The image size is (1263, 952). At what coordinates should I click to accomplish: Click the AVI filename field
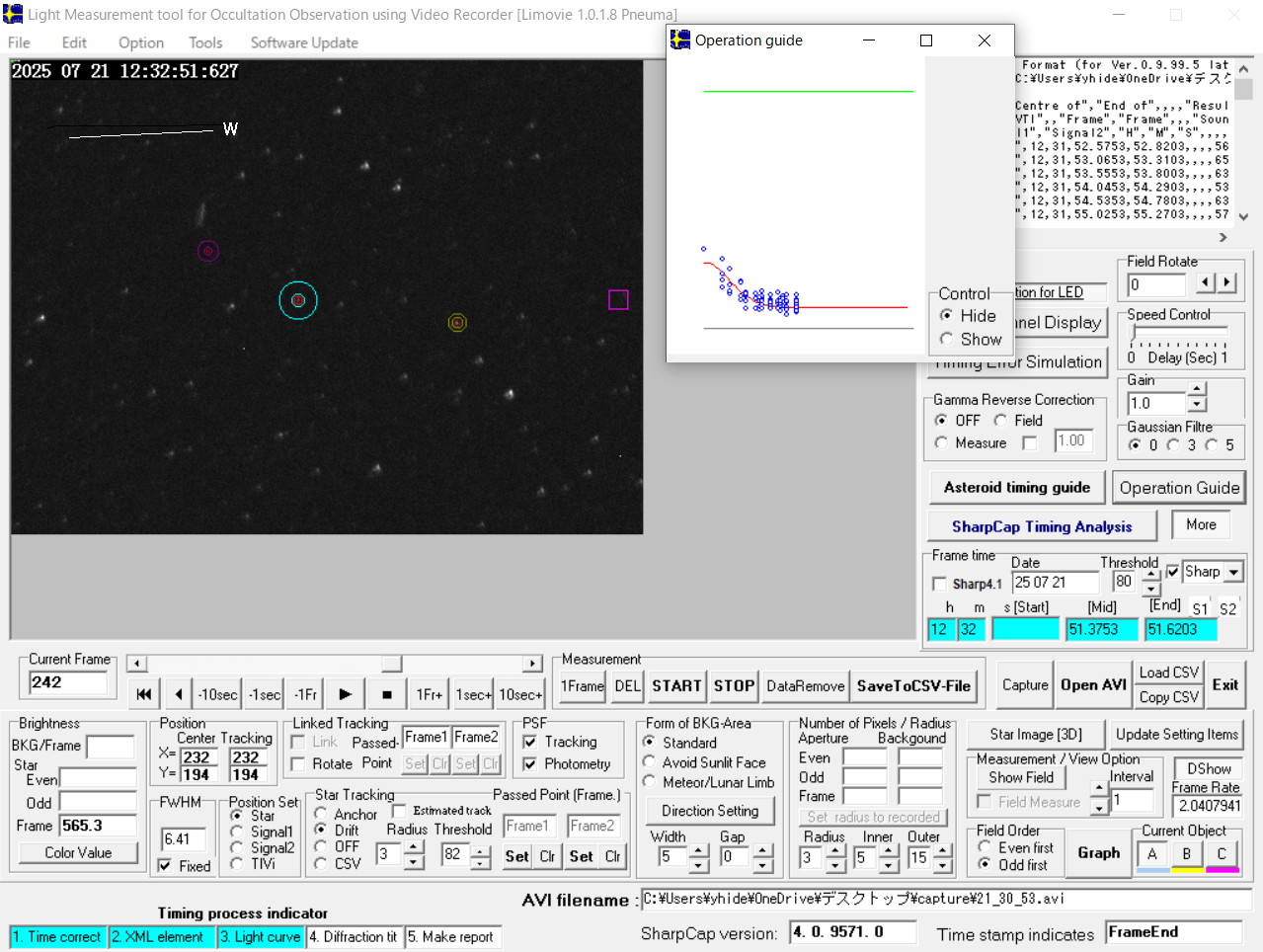pos(945,899)
